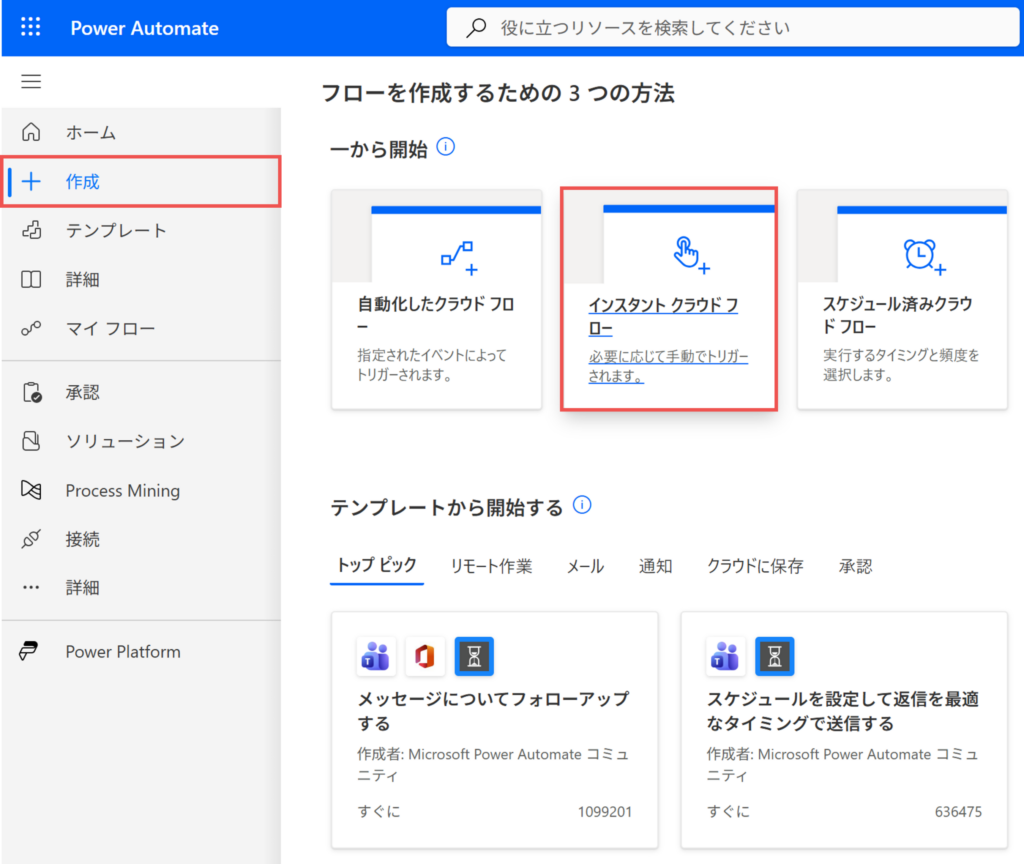Screen dimensions: 1024x864
Task: Click the マイ フロー flow icon
Action: [31, 329]
